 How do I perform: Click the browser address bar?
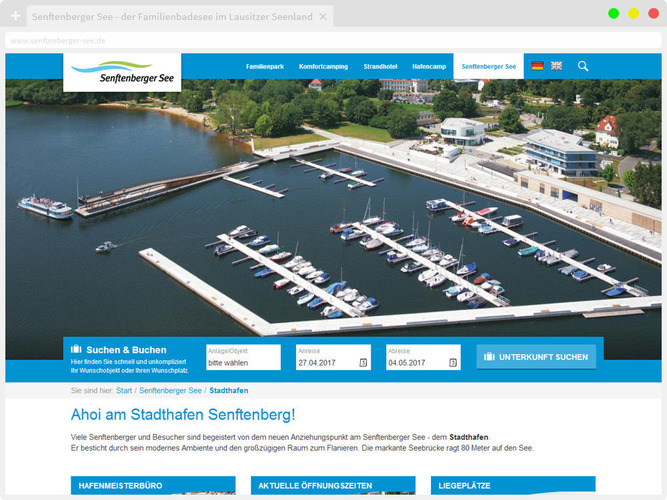point(333,40)
